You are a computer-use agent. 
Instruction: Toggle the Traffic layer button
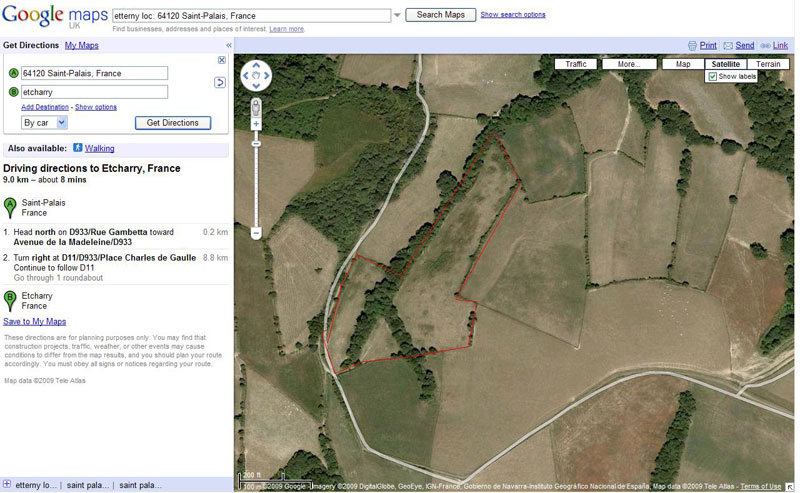(576, 64)
